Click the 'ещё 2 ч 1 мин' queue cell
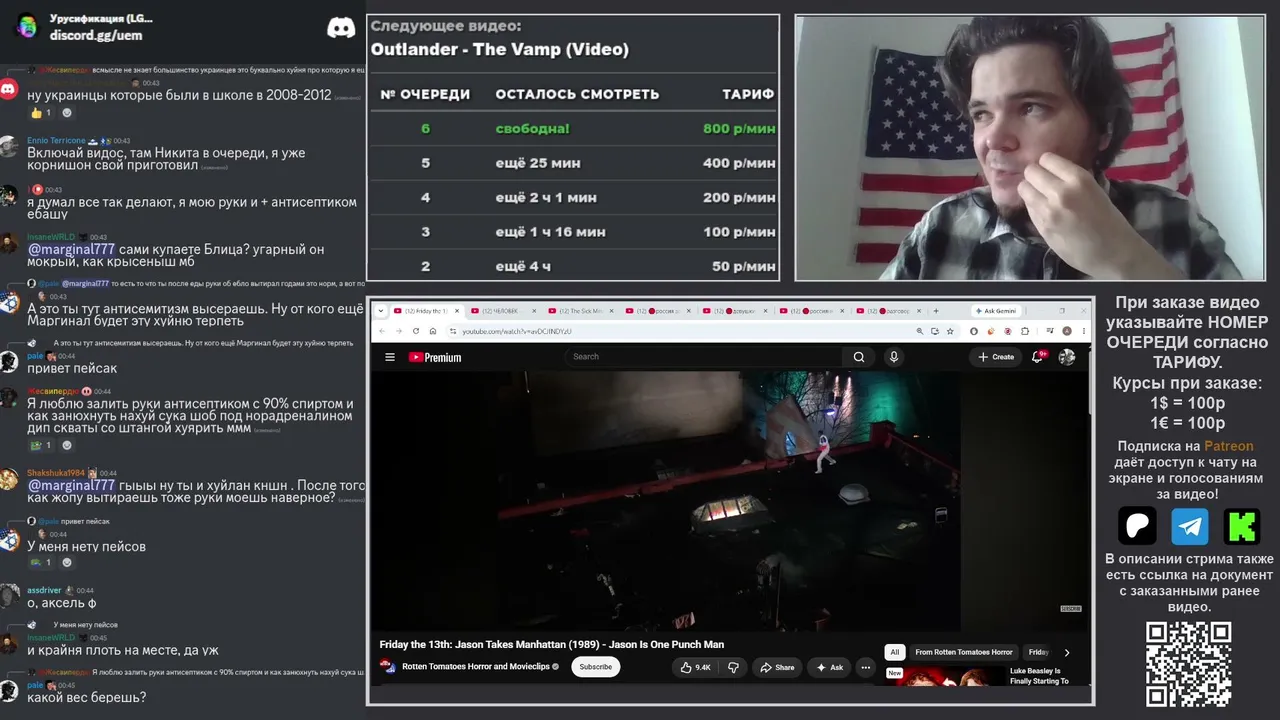This screenshot has height=720, width=1280. point(546,197)
